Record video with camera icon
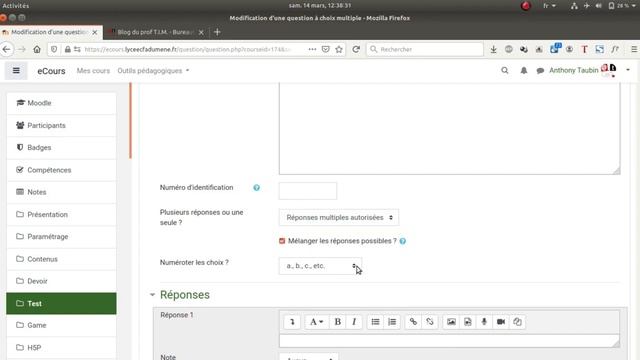 click(x=501, y=322)
